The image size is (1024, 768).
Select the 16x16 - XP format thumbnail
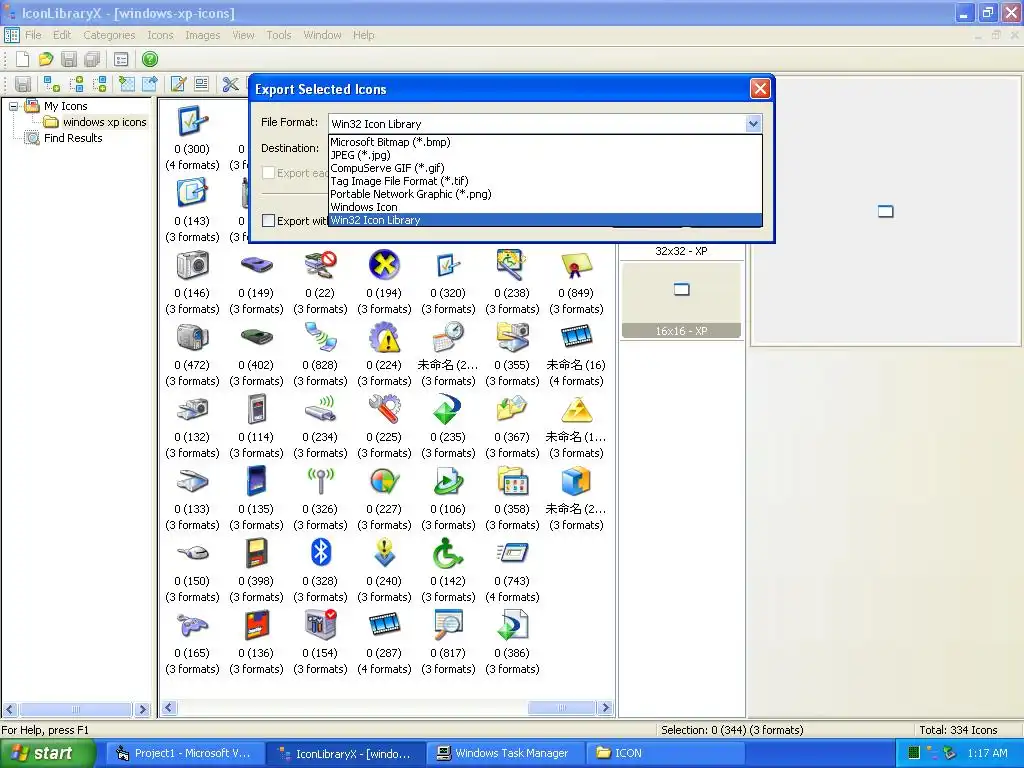coord(681,300)
